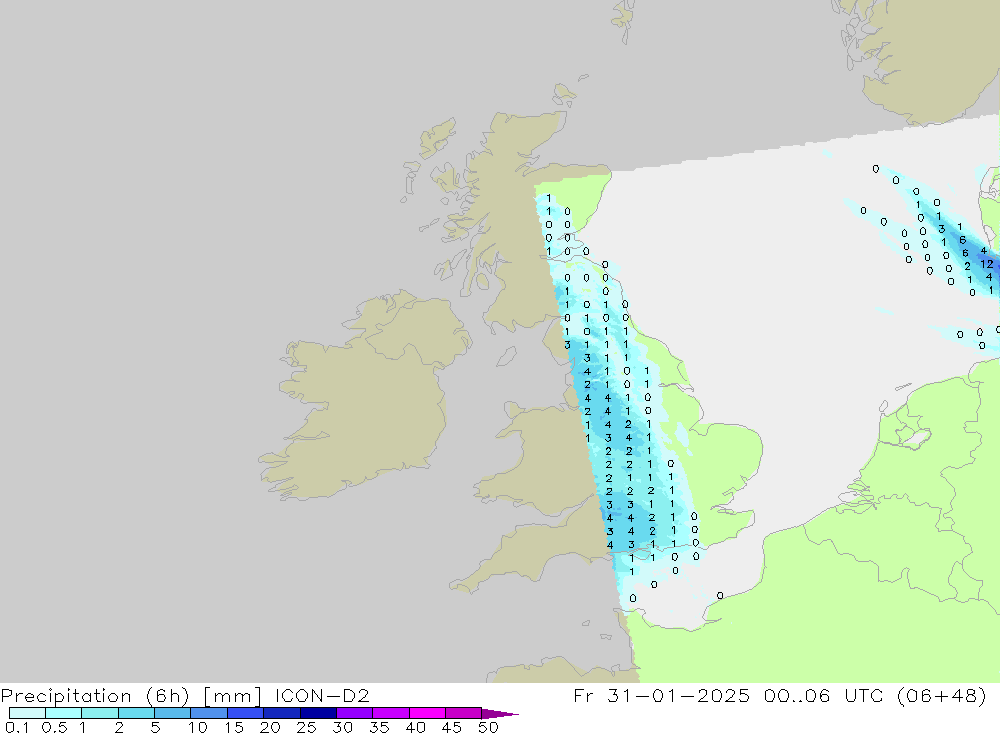The image size is (1000, 733).
Task: Click the '50' legend scale label
Action: (x=489, y=727)
